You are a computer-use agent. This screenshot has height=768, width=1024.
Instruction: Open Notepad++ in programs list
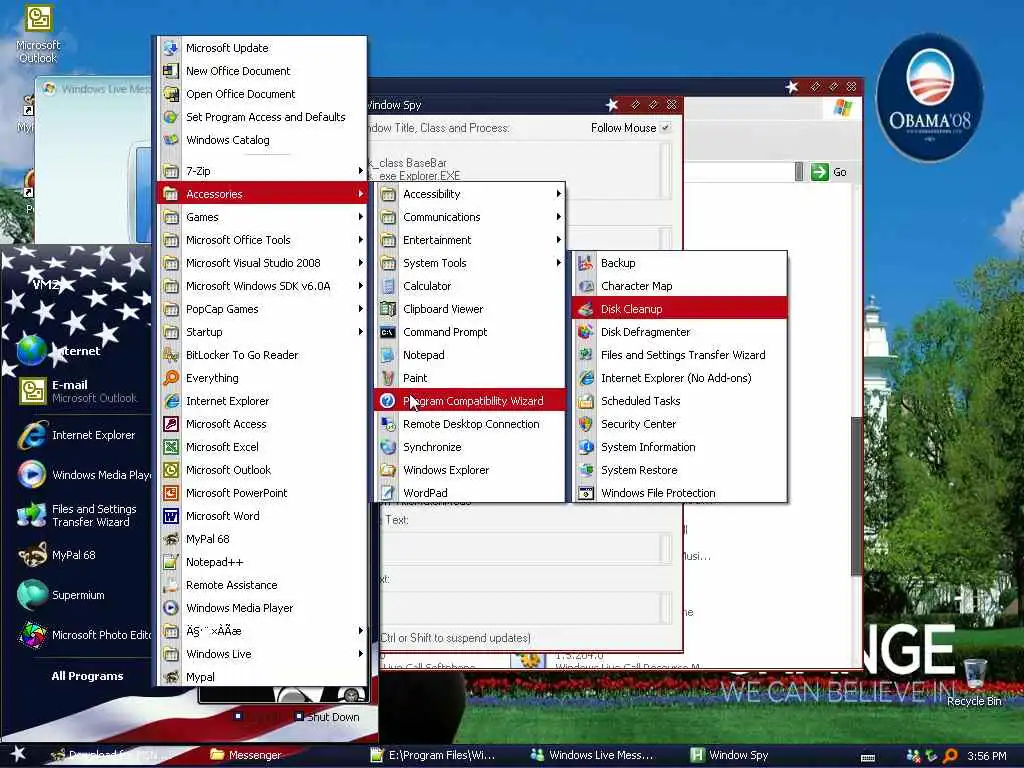(x=264, y=562)
